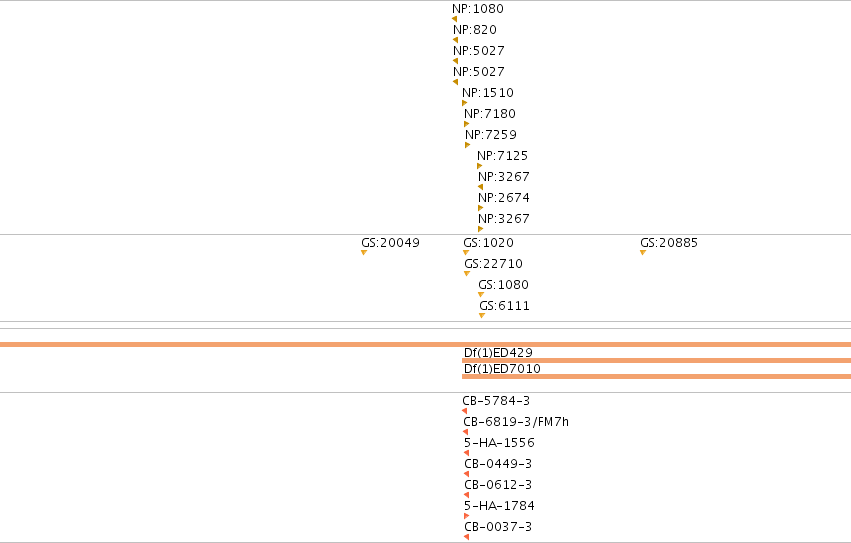
Task: Open the NP:1510 insertion label
Action: [x=488, y=93]
